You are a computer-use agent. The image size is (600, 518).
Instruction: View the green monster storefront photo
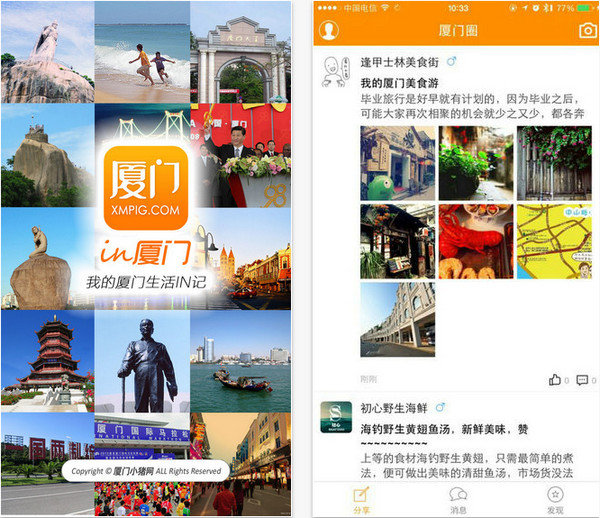(x=398, y=163)
